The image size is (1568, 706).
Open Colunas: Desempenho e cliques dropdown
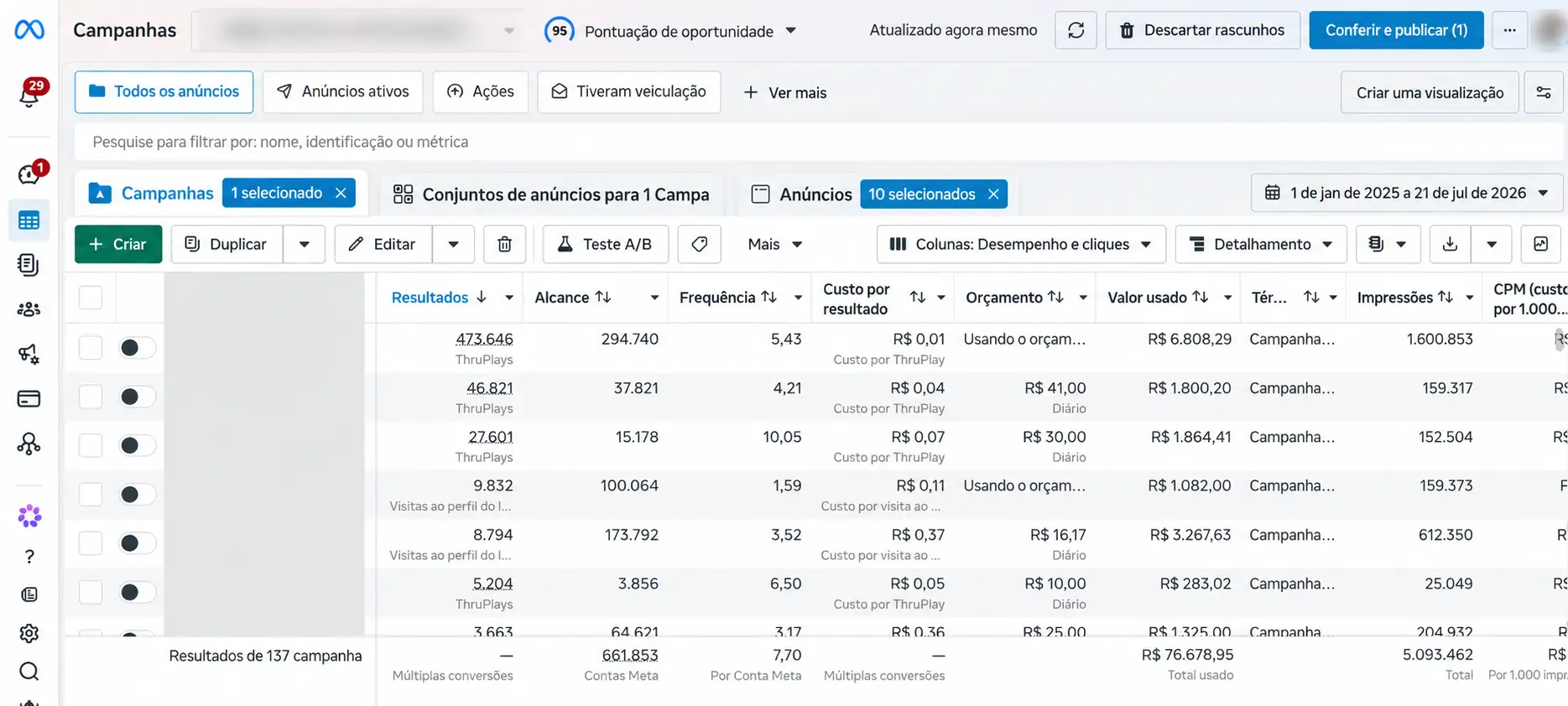1021,244
